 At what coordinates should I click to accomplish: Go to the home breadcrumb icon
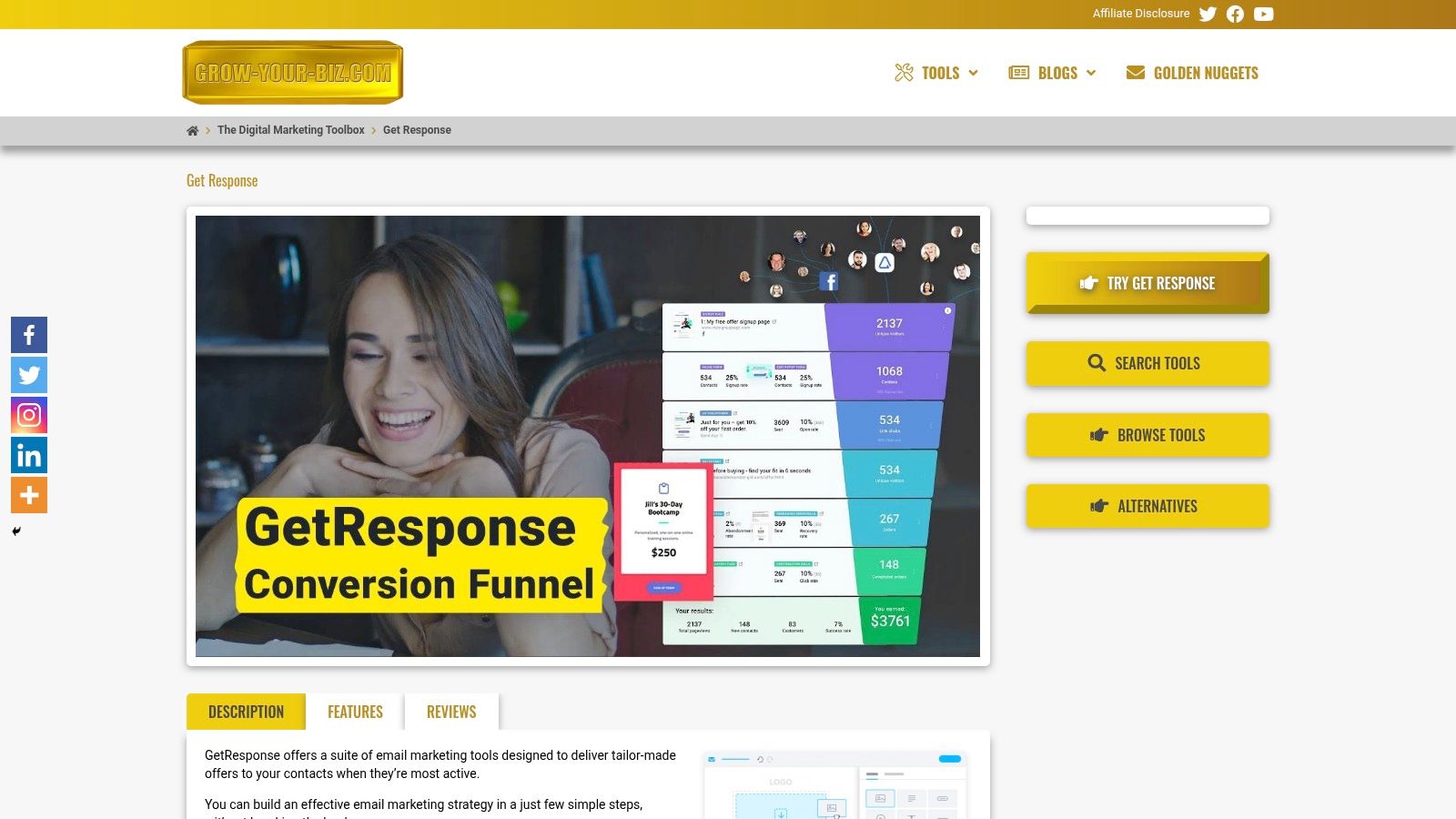tap(192, 130)
